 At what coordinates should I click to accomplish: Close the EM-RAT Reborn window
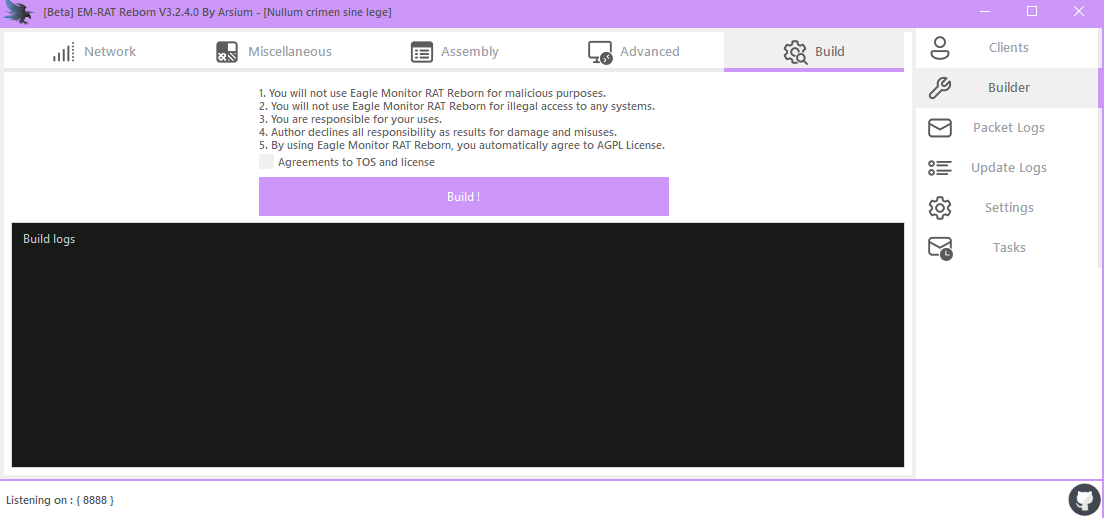[1078, 12]
